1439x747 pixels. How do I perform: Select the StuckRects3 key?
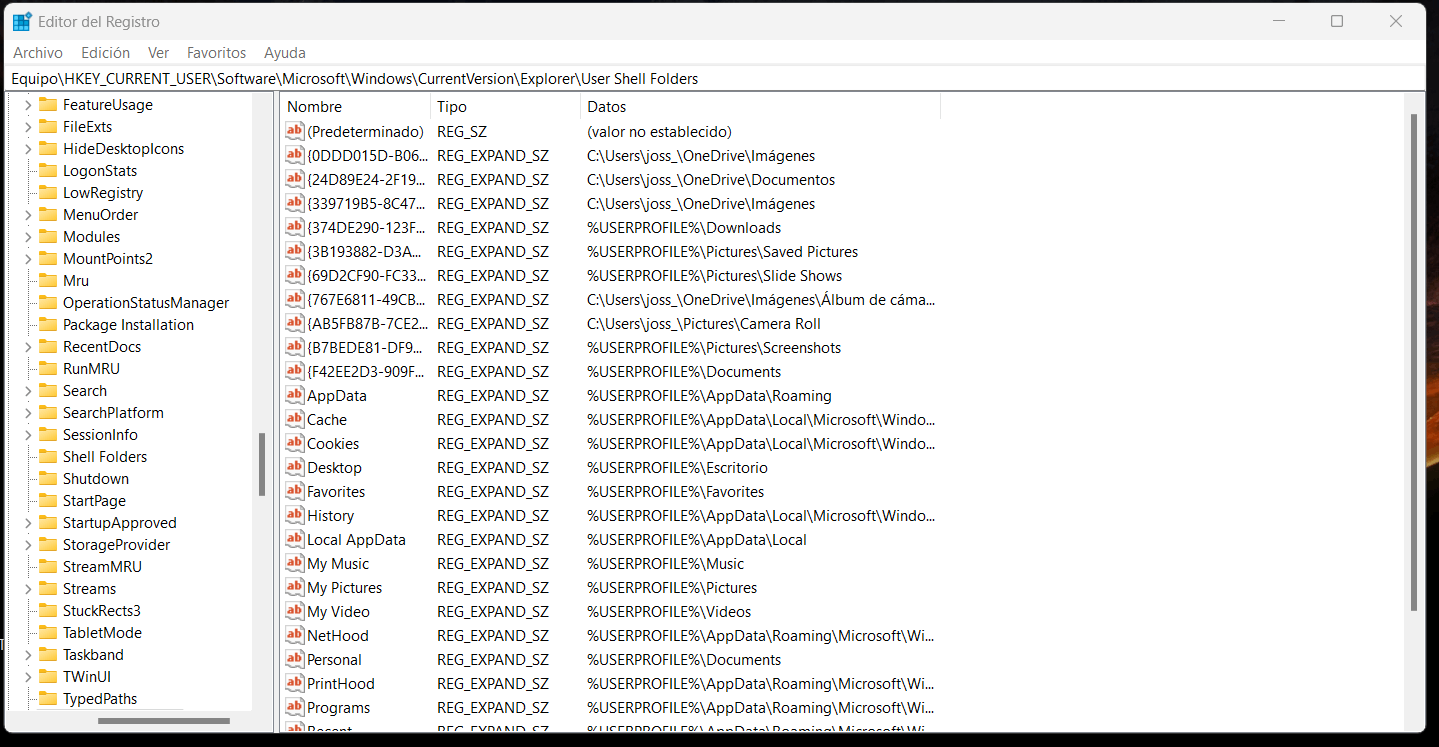(101, 610)
